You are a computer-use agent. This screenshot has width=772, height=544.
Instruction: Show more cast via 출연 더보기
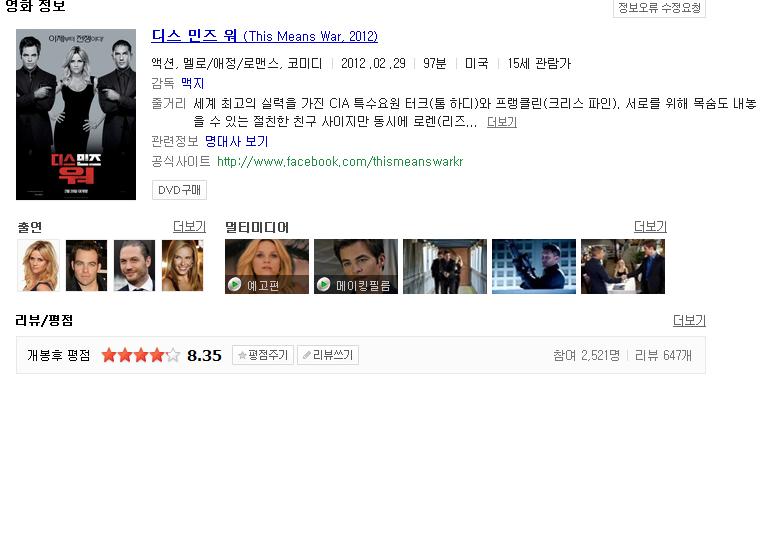(190, 226)
